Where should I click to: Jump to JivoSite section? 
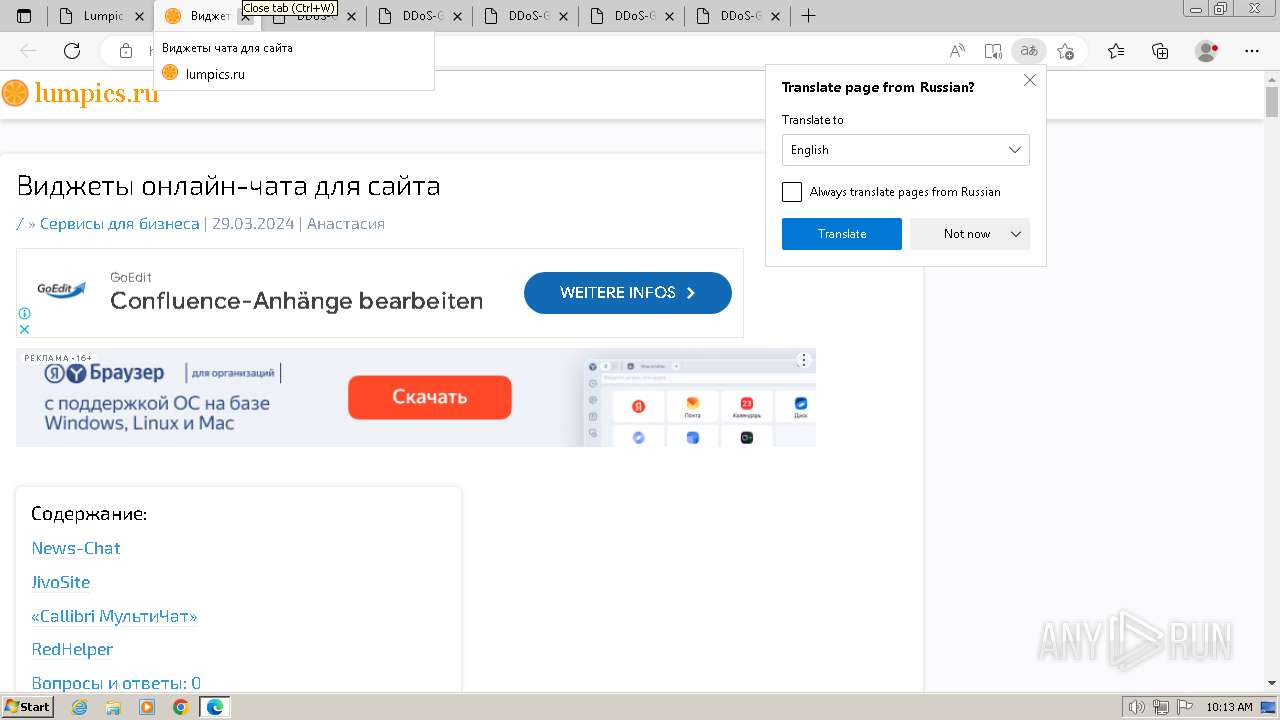click(x=61, y=582)
